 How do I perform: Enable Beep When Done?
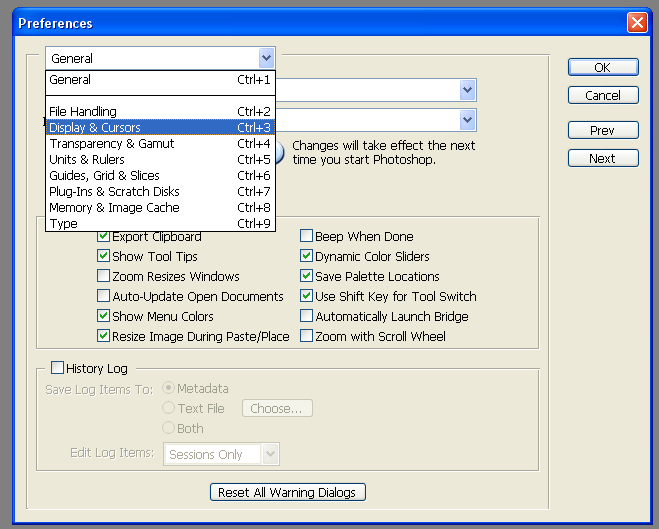pyautogui.click(x=306, y=236)
